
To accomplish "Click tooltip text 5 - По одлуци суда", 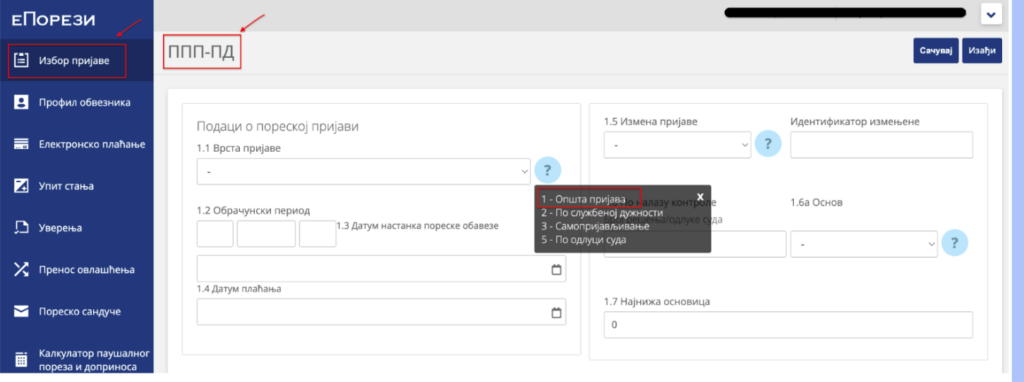I will (583, 240).
